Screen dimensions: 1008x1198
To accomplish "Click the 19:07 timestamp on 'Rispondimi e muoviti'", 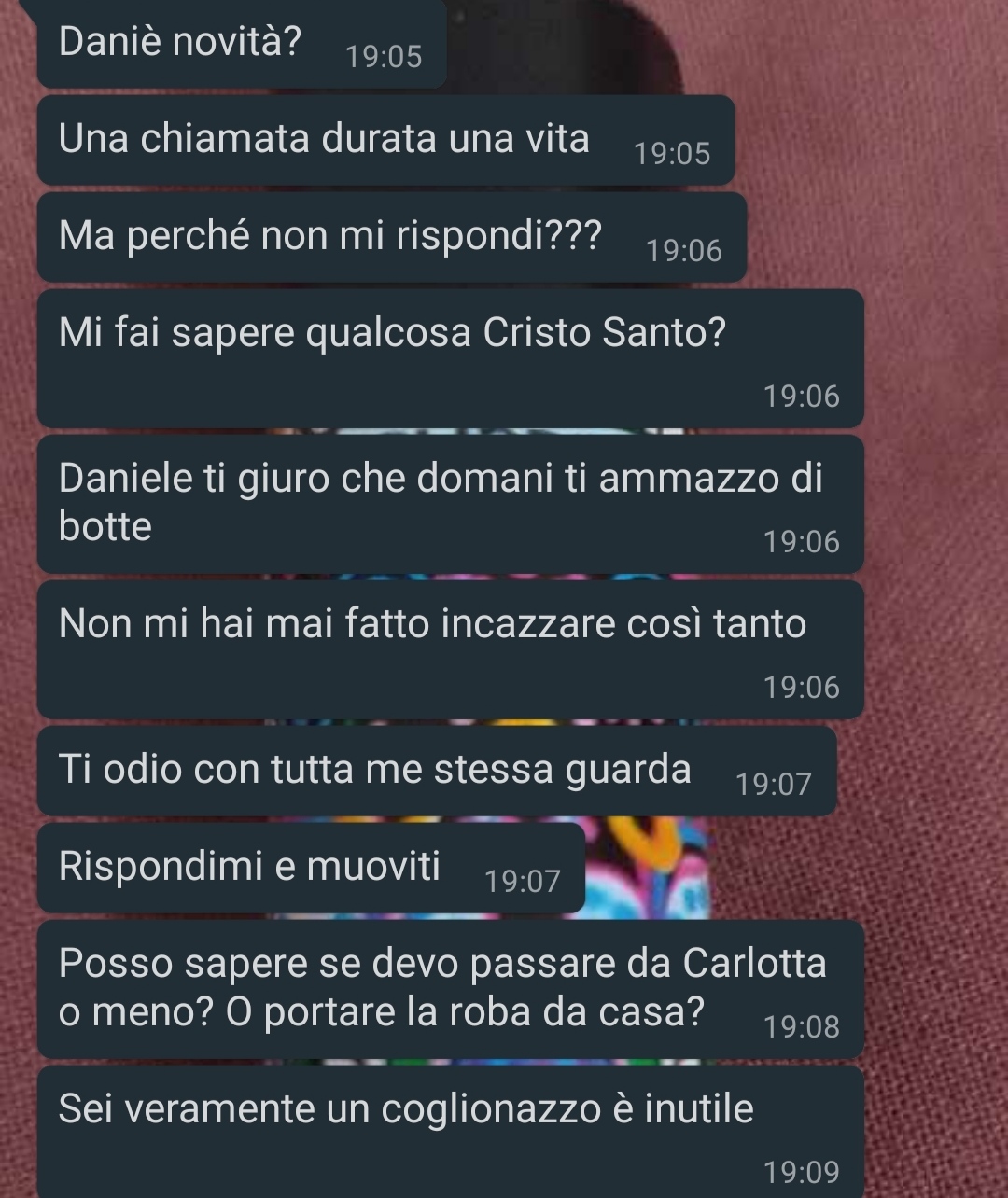I will point(523,881).
